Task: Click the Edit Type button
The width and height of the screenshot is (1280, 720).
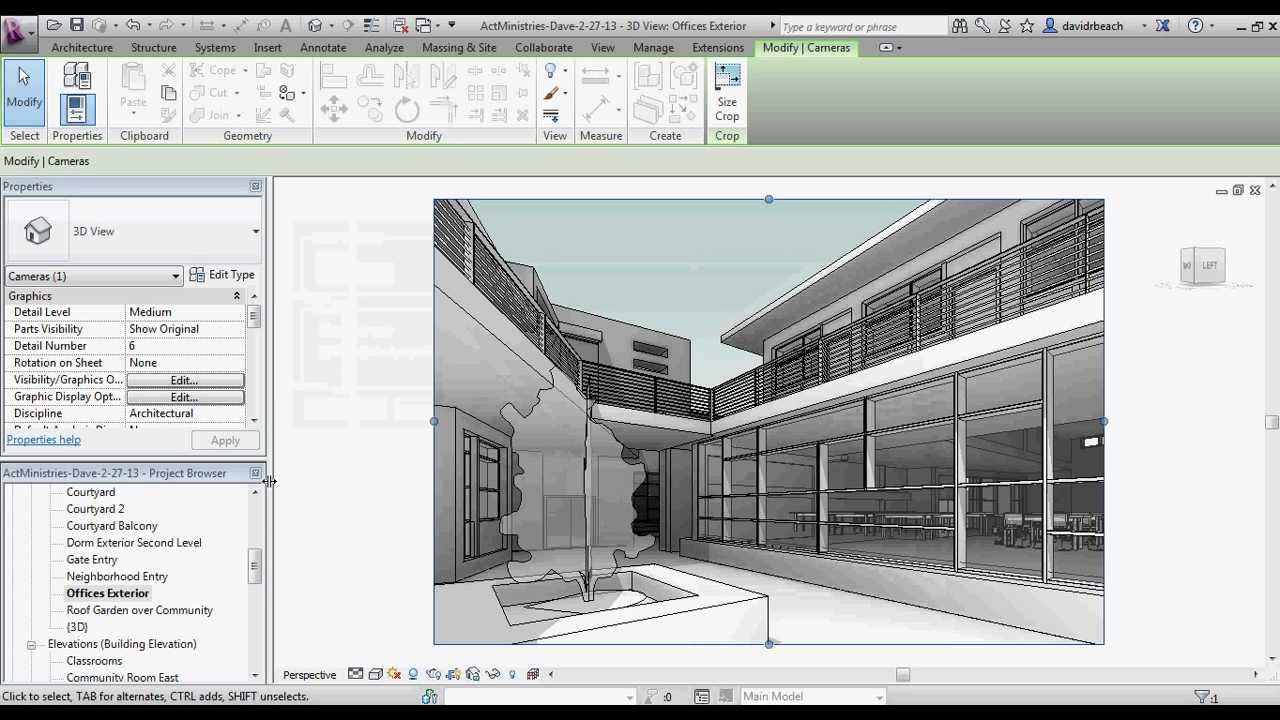Action: pos(222,275)
